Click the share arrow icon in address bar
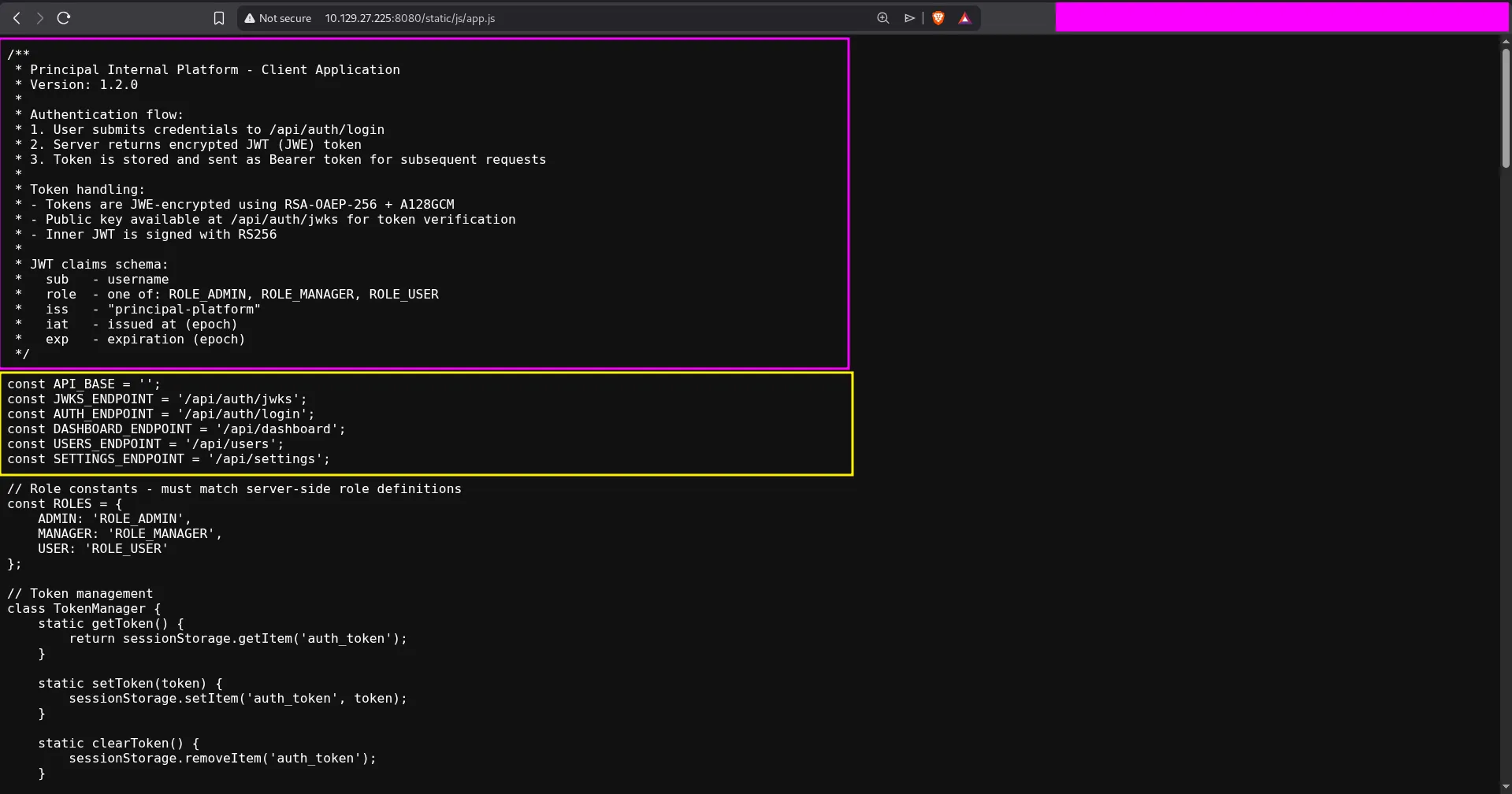Image resolution: width=1512 pixels, height=794 pixels. [909, 18]
